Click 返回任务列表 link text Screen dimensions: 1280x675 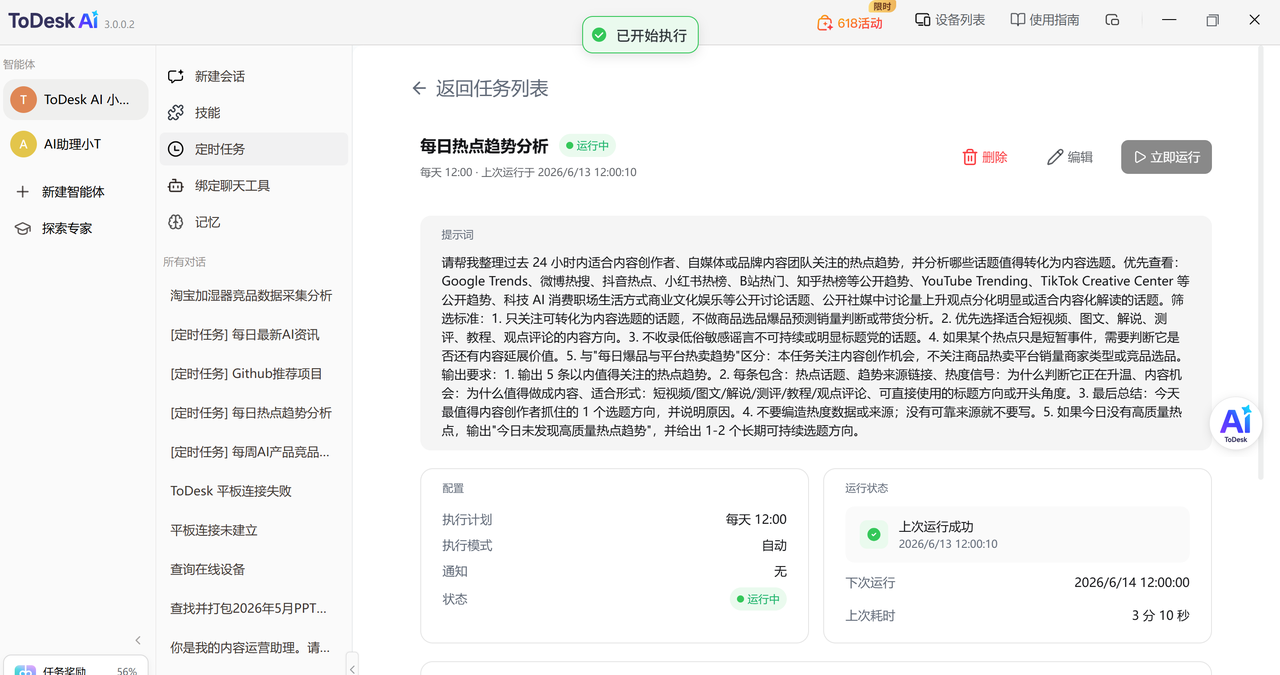click(x=492, y=88)
